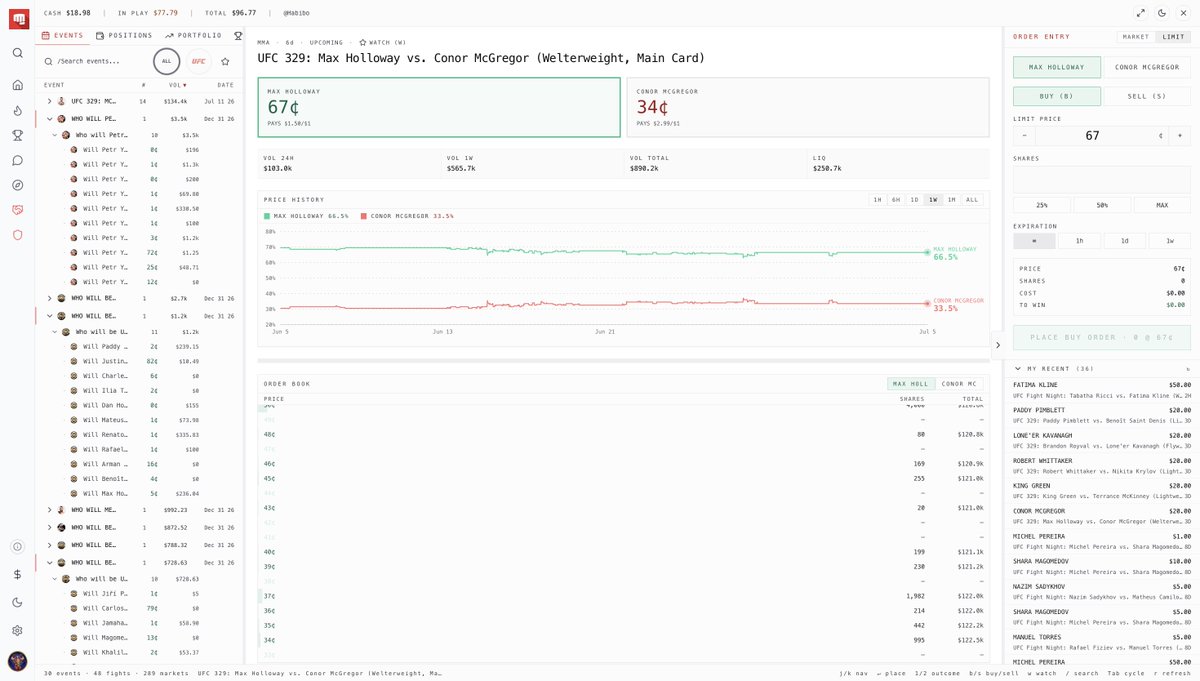Collapse order panel with right chevron handle

[997, 345]
